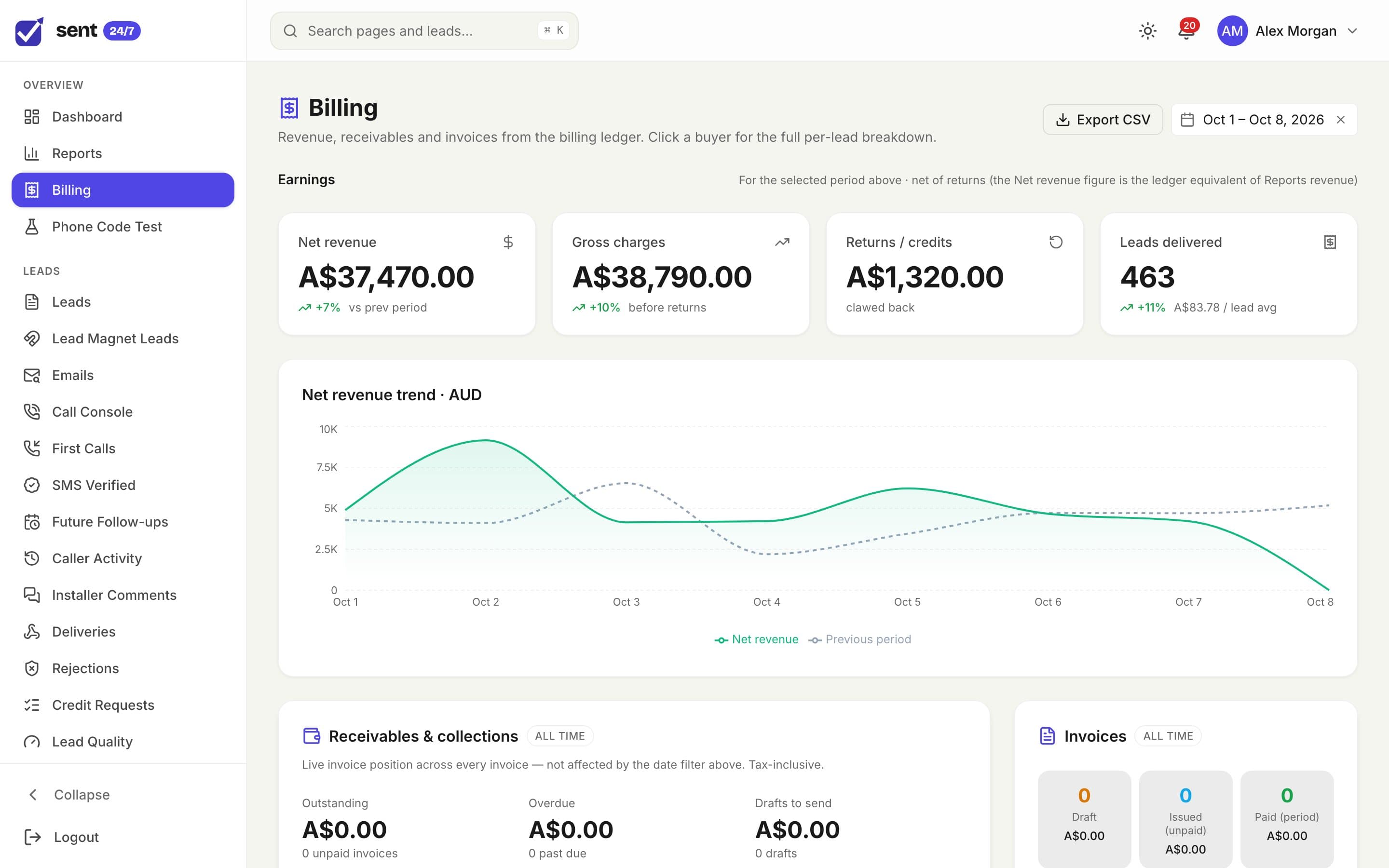The height and width of the screenshot is (868, 1389).
Task: Open Dashboard in the sidebar
Action: click(x=123, y=117)
